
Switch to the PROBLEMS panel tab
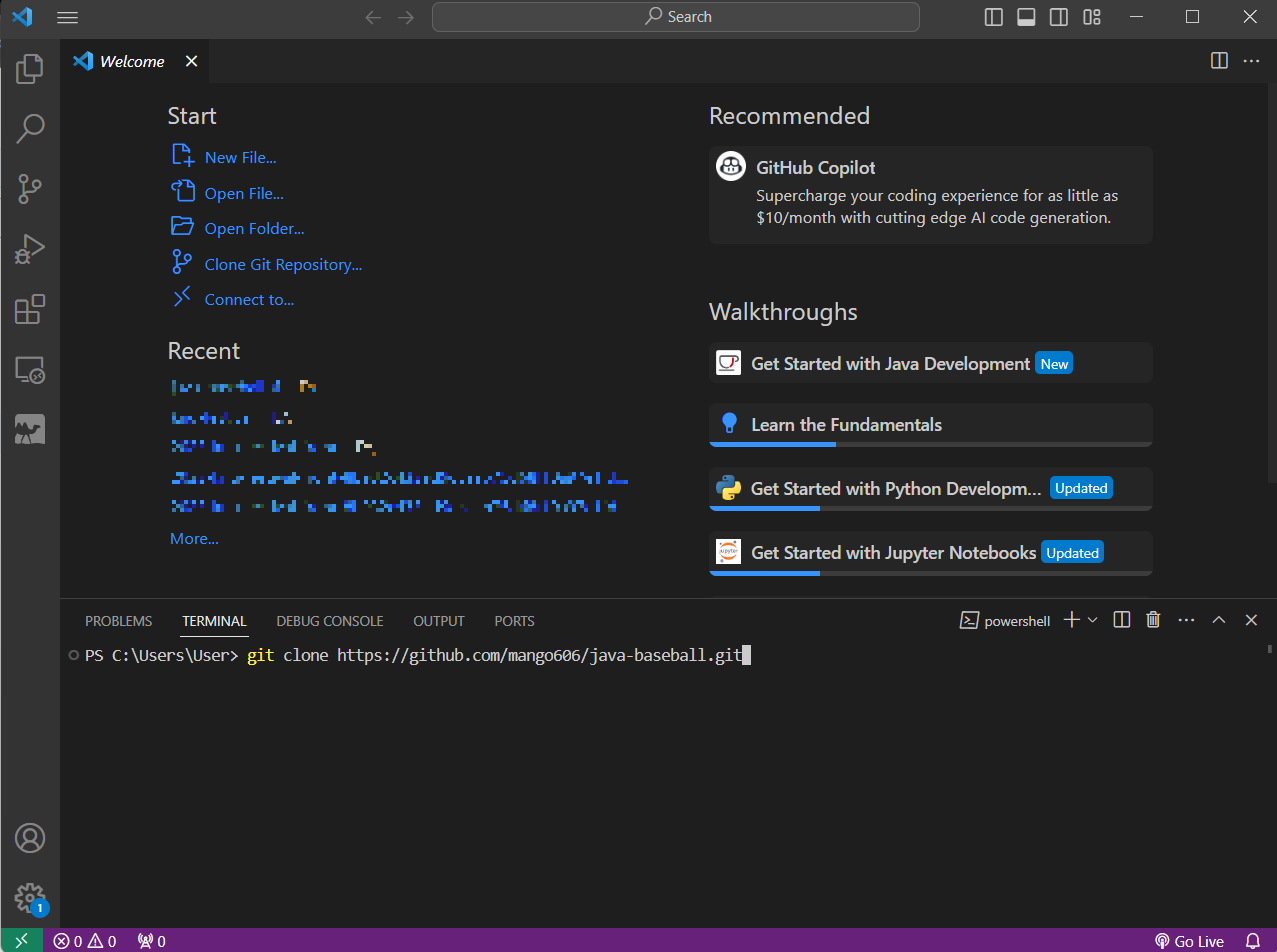coord(118,621)
